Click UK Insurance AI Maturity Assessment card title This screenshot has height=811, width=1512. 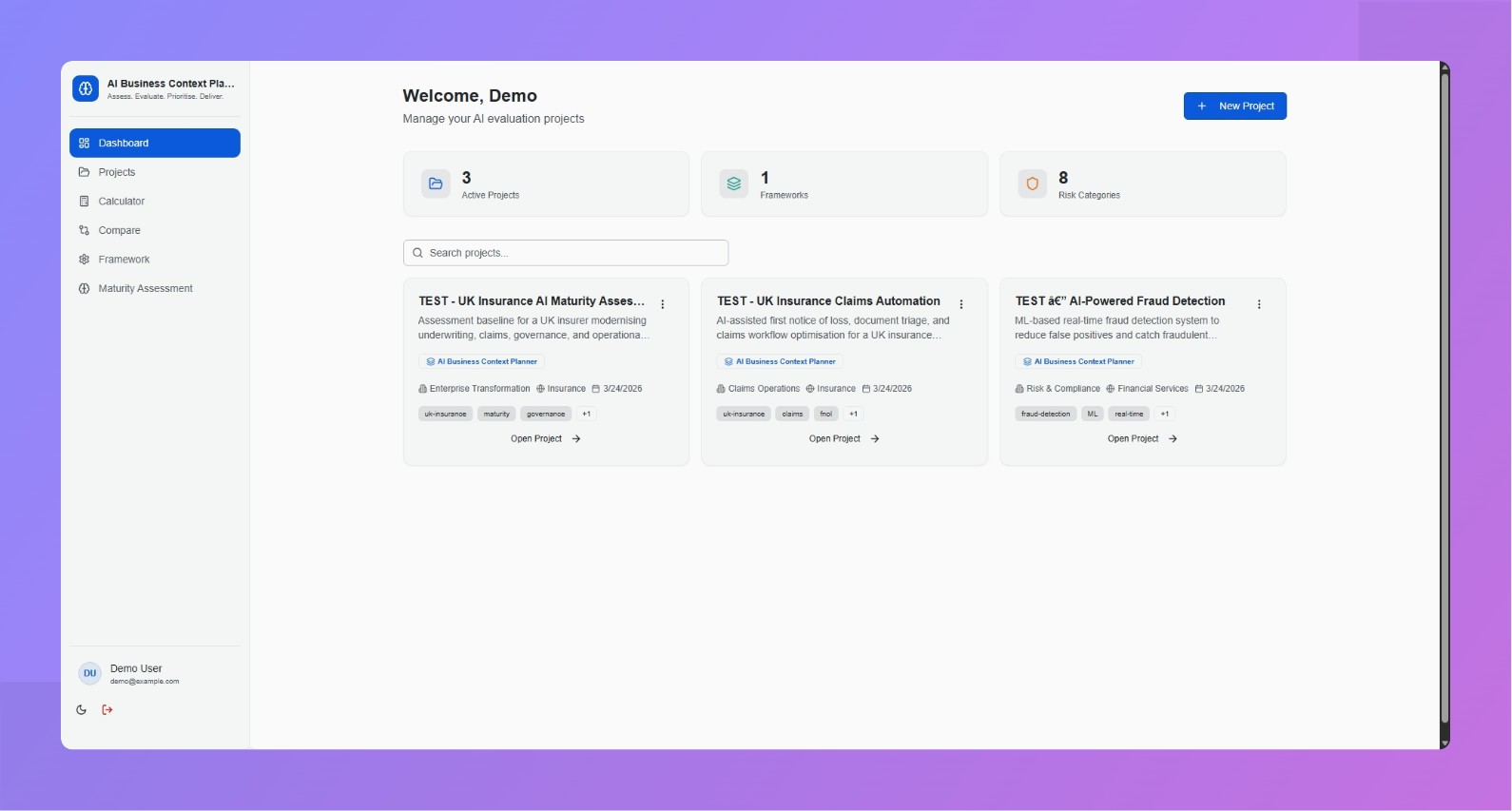point(532,300)
